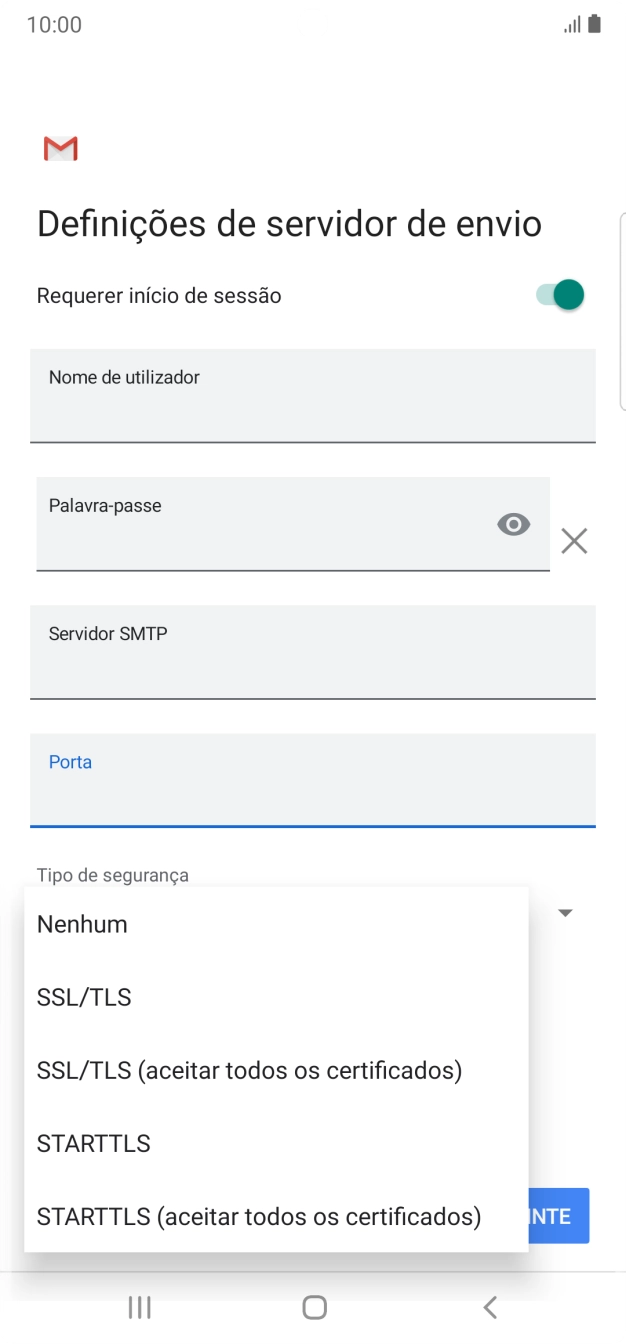626x1344 pixels.
Task: Tap the Back navigation icon
Action: (x=489, y=1306)
